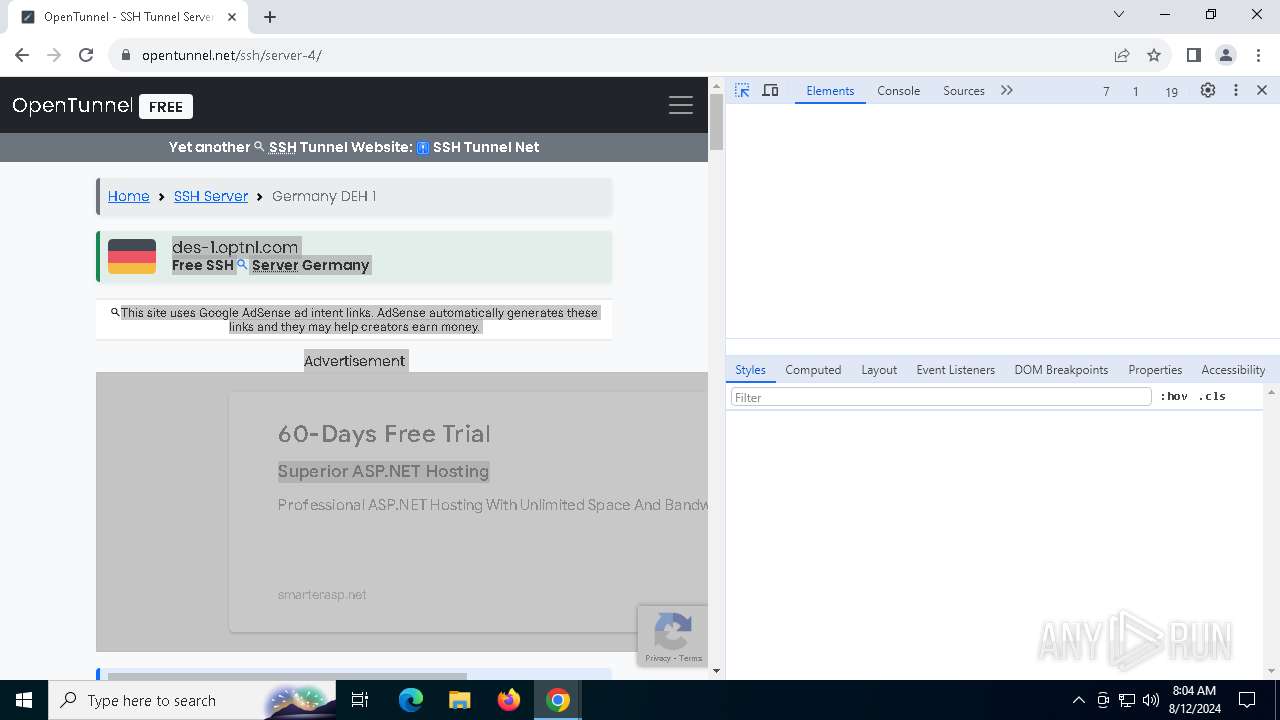Screen dimensions: 1280x720
Task: Click the Type here to search box
Action: click(x=190, y=700)
